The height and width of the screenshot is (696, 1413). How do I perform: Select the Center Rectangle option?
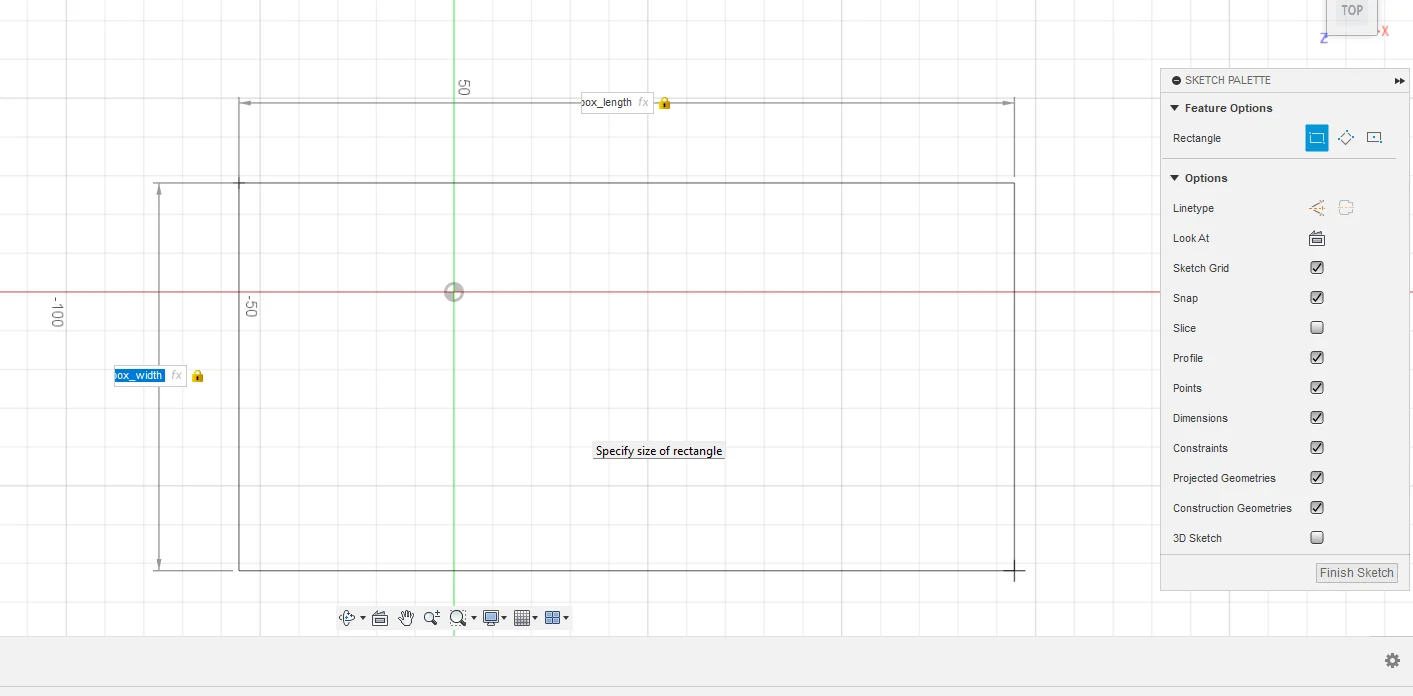(1374, 138)
